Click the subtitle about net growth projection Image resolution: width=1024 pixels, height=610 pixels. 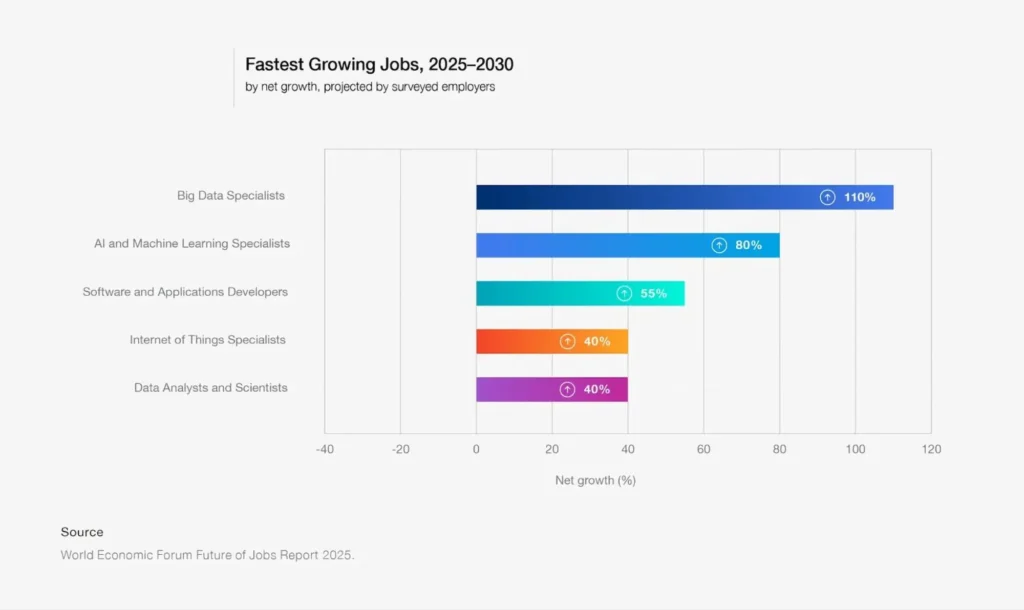click(x=370, y=87)
